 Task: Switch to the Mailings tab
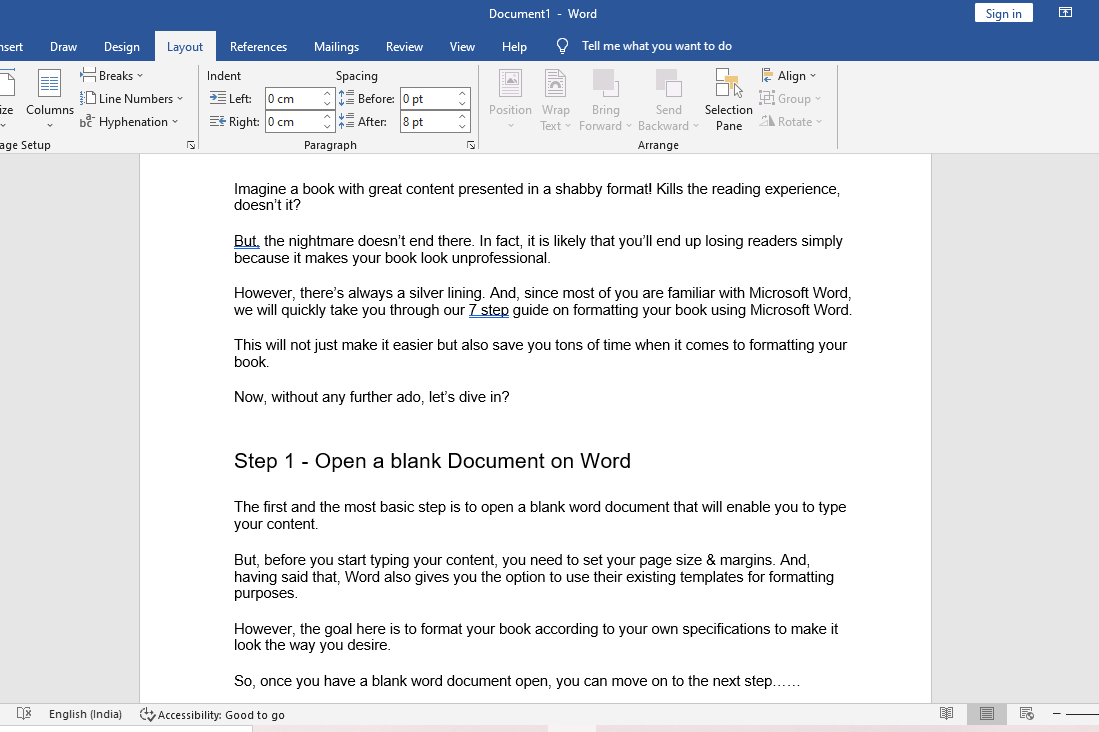coord(336,47)
